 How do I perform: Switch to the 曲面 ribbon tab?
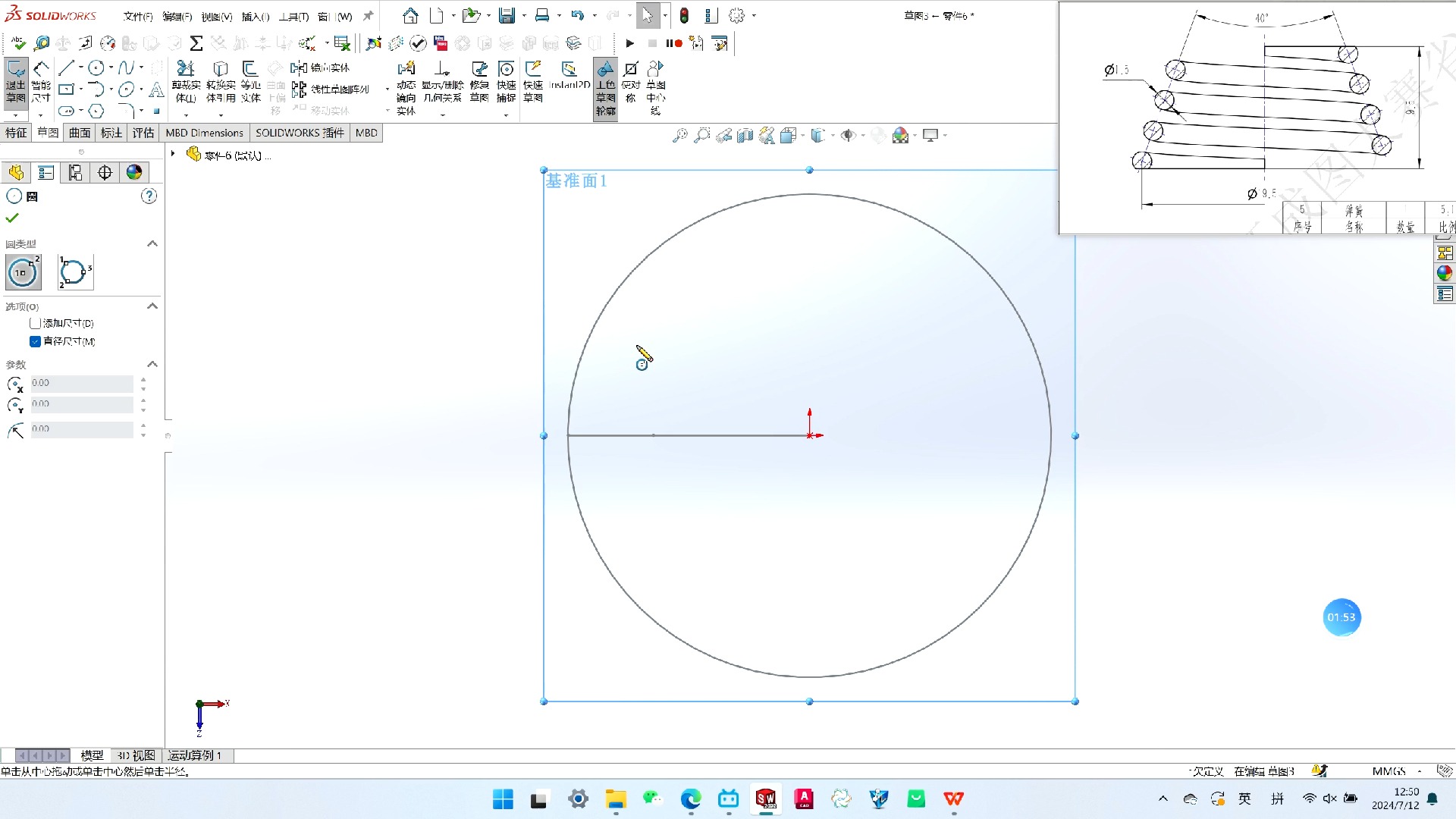(80, 133)
